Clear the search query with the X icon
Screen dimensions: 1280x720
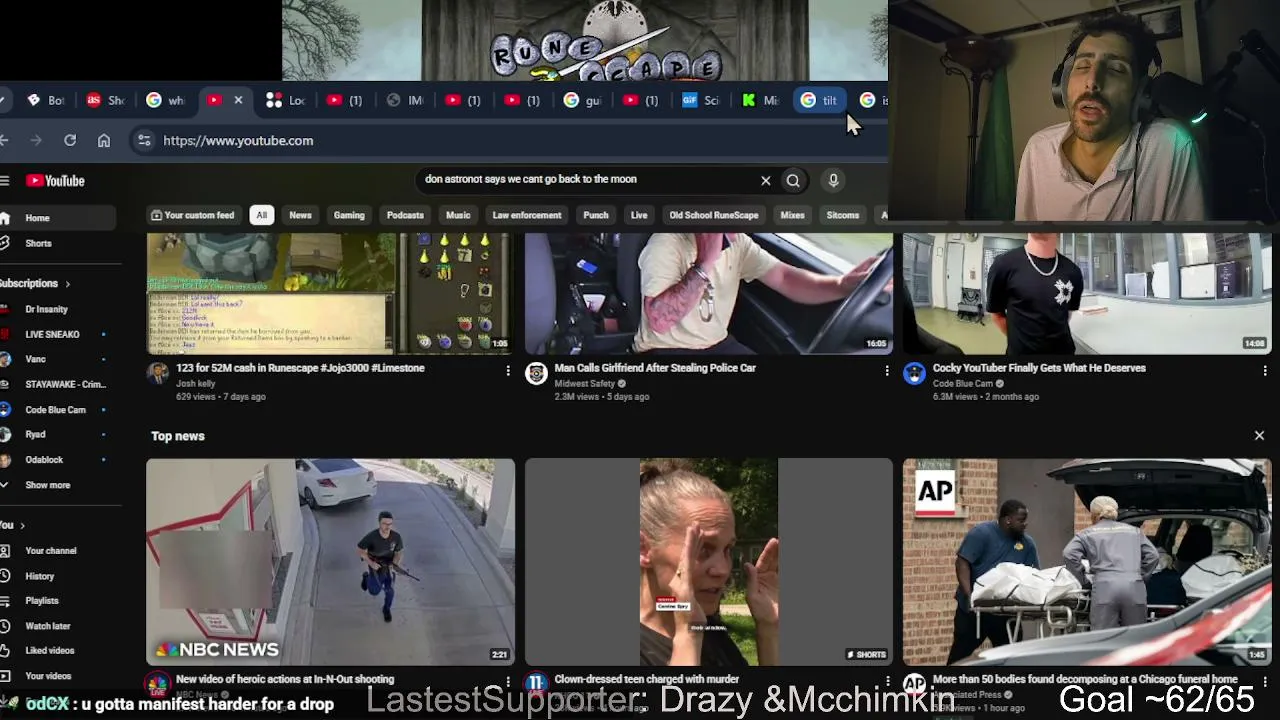coord(766,181)
